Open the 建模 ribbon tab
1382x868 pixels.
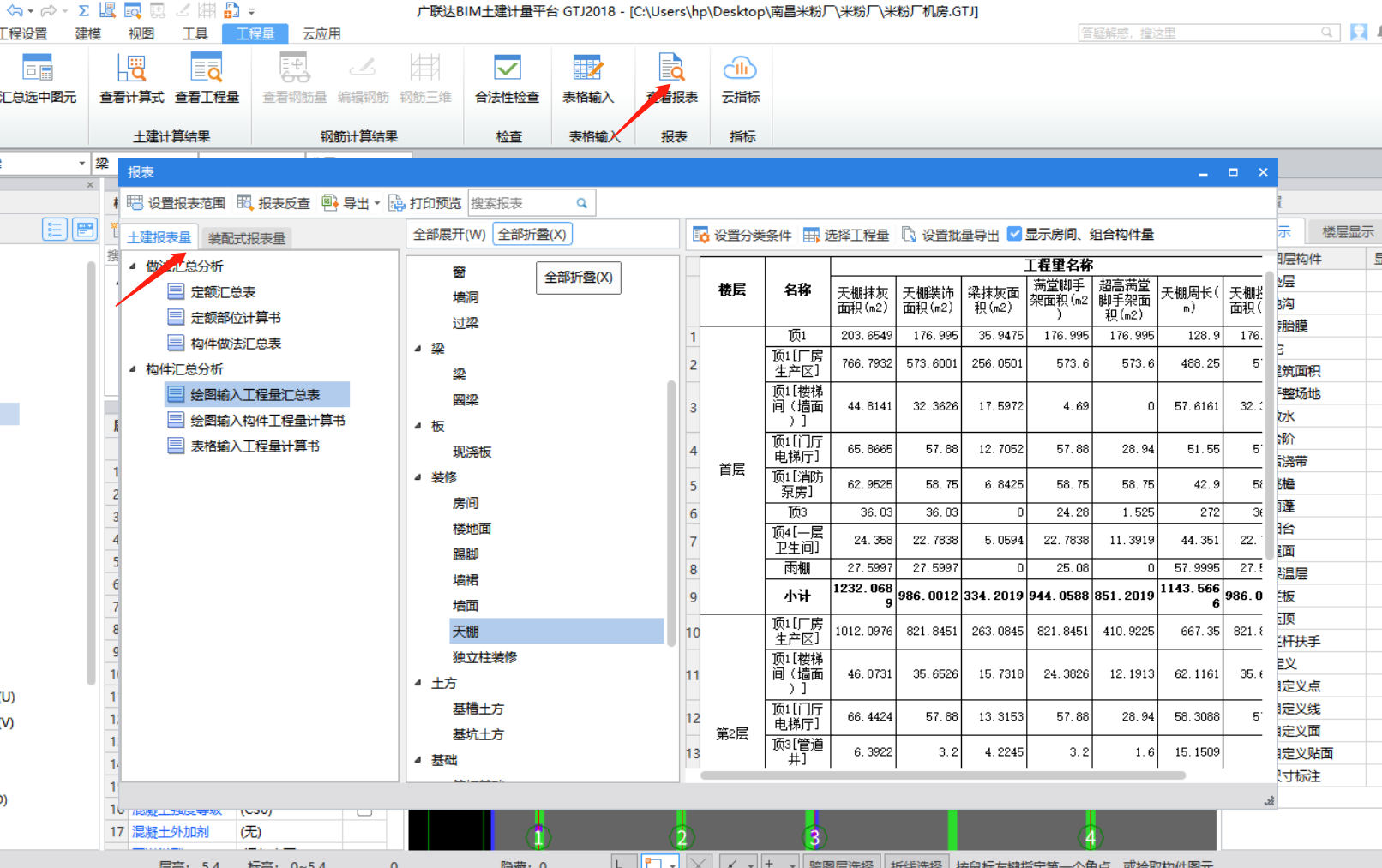pyautogui.click(x=88, y=33)
